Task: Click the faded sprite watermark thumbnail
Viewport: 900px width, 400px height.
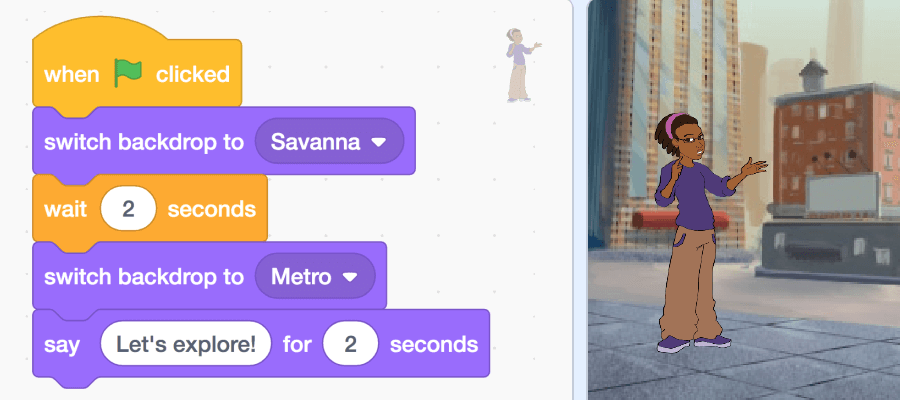Action: [x=523, y=65]
